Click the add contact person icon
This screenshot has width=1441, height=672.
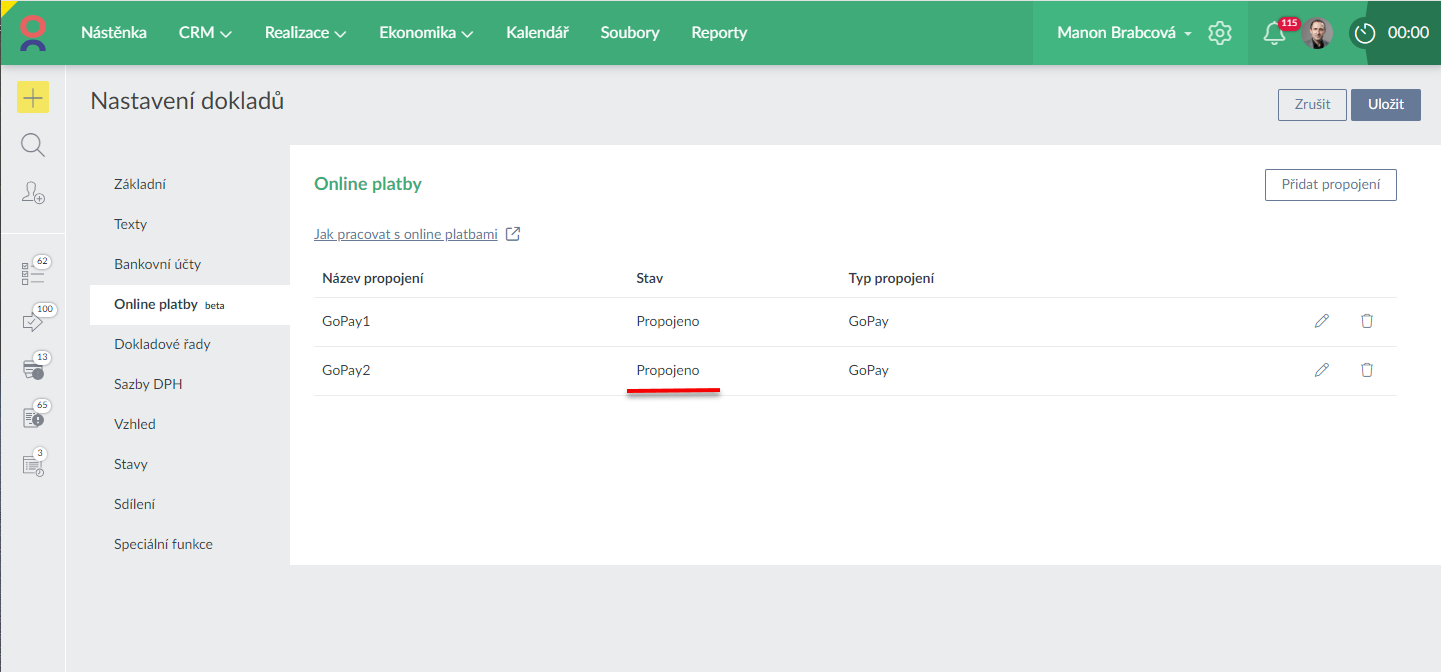pyautogui.click(x=33, y=193)
